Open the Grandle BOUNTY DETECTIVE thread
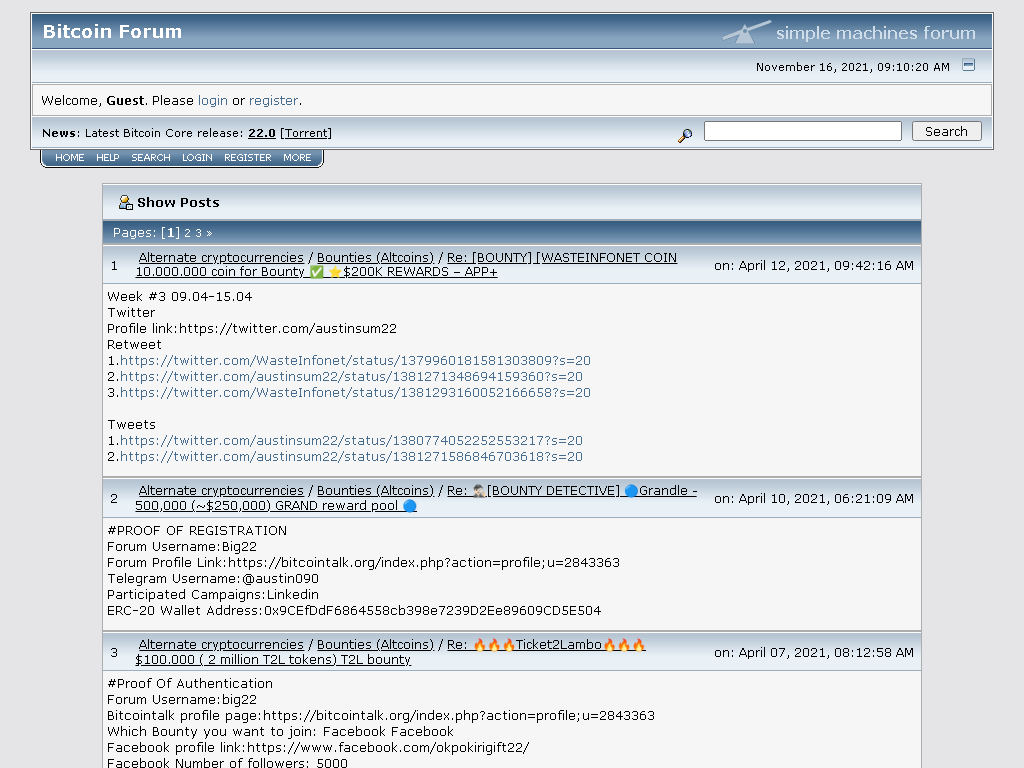The image size is (1024, 768). tap(416, 498)
